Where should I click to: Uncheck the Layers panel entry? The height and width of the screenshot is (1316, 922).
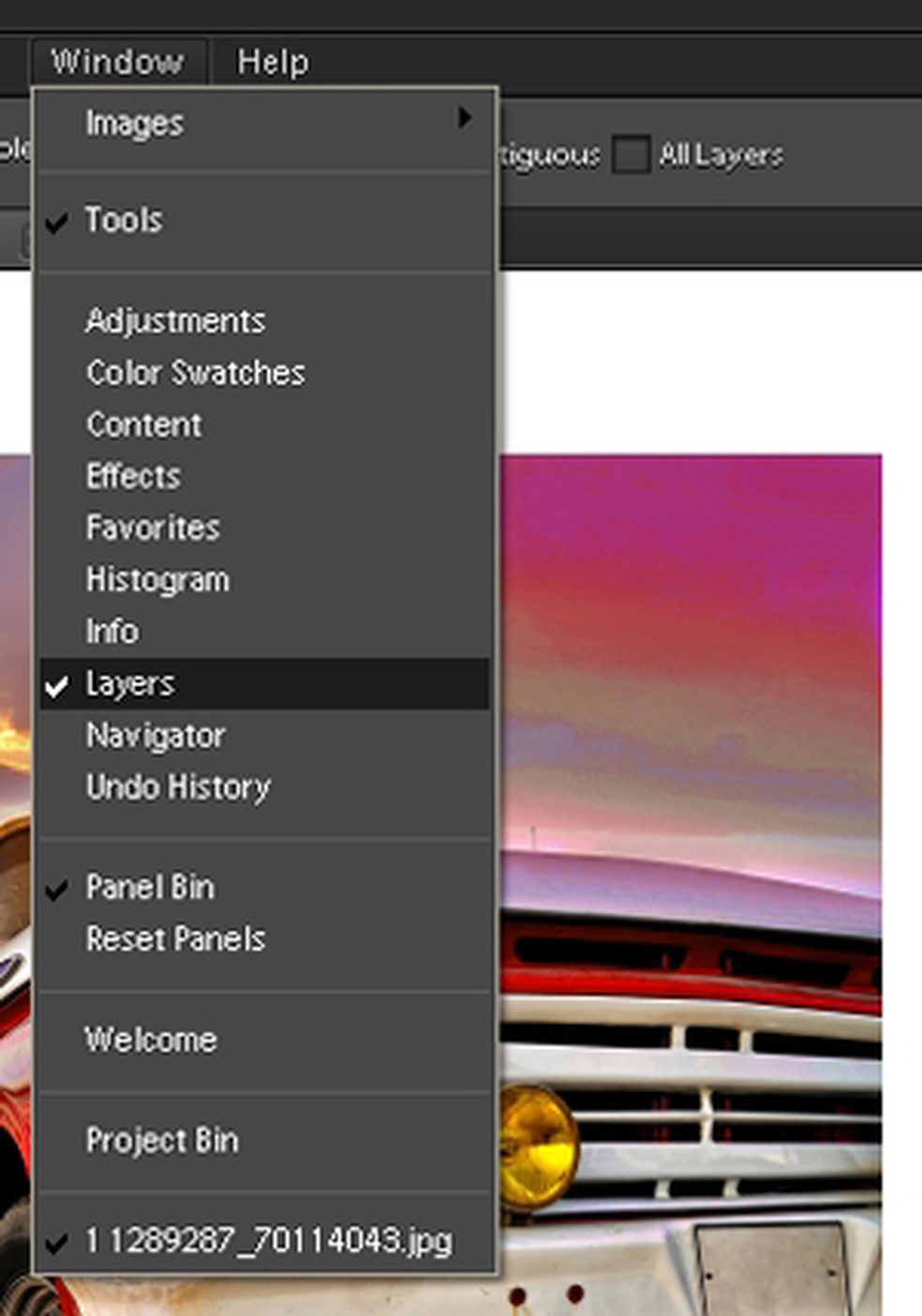pos(130,683)
